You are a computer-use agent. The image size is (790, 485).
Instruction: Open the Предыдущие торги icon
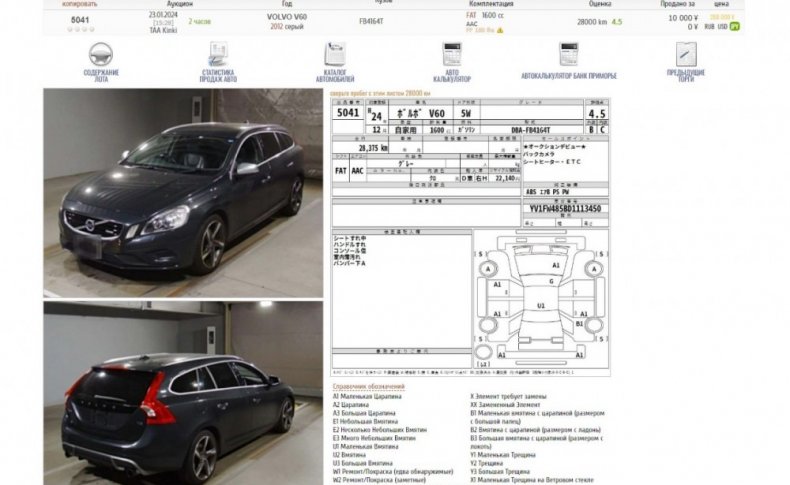[686, 54]
